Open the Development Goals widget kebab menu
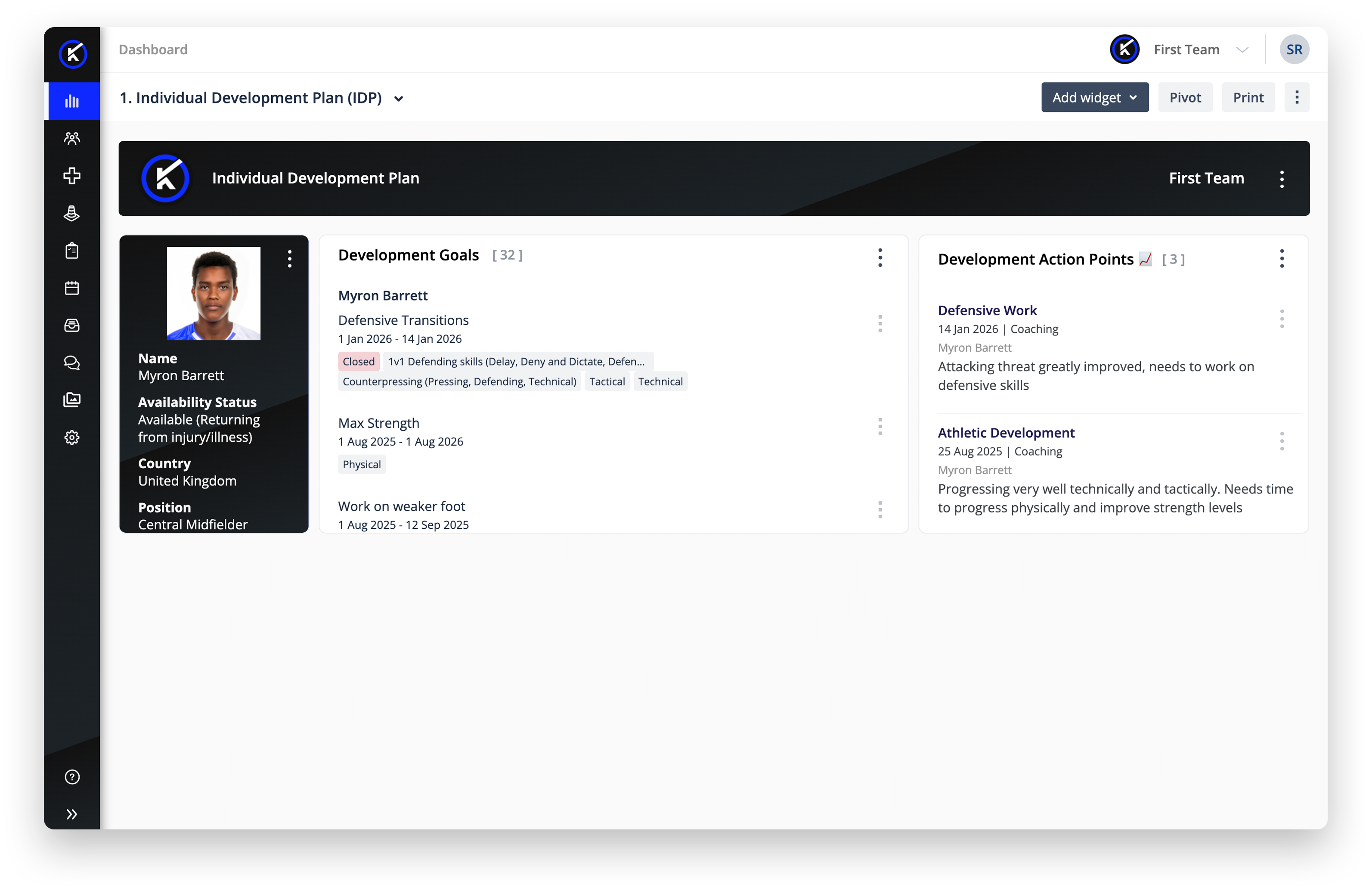 [880, 258]
